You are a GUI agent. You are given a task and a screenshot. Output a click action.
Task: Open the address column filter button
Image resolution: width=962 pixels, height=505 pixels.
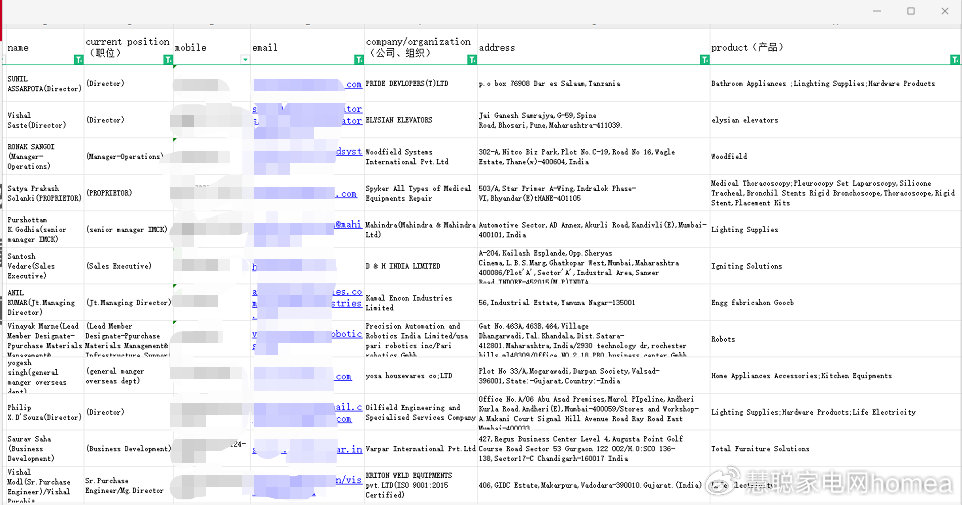coord(704,60)
